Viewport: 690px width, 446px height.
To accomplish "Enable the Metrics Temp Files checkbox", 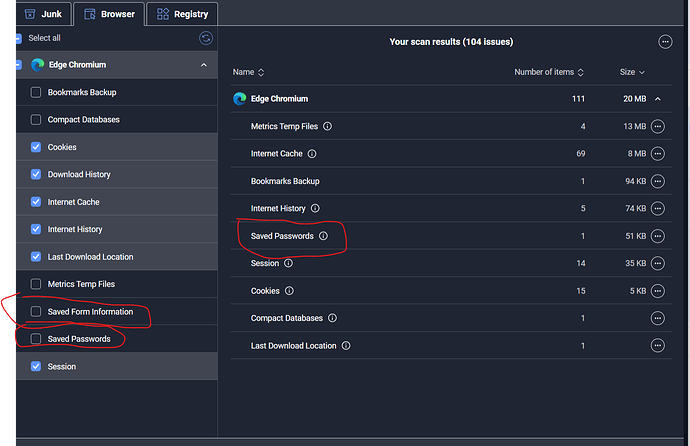I will coord(36,284).
